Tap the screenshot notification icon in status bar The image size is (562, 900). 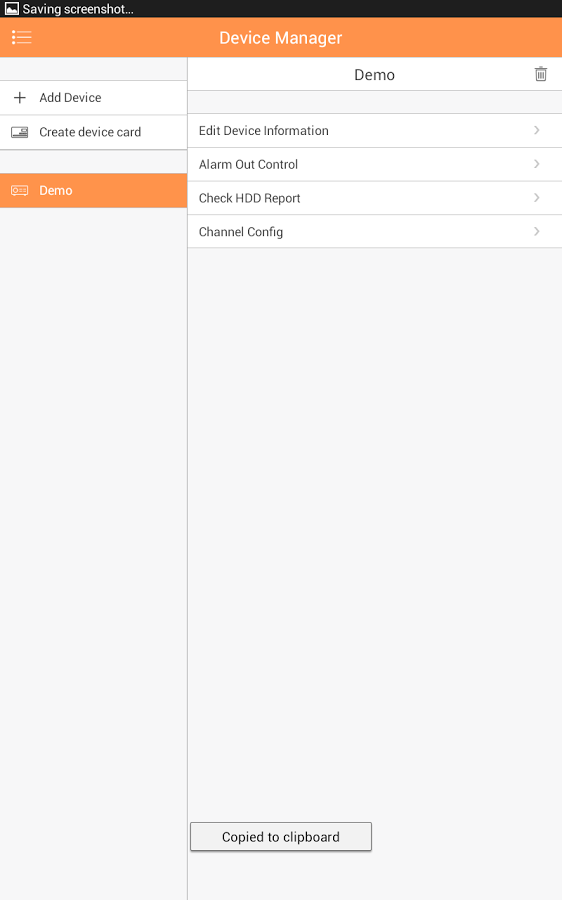11,9
